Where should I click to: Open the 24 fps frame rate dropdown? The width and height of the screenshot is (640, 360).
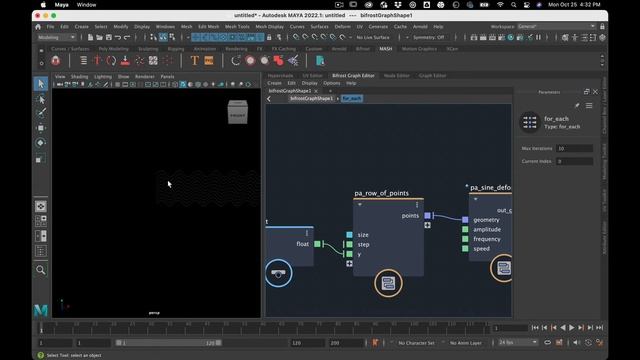point(518,342)
